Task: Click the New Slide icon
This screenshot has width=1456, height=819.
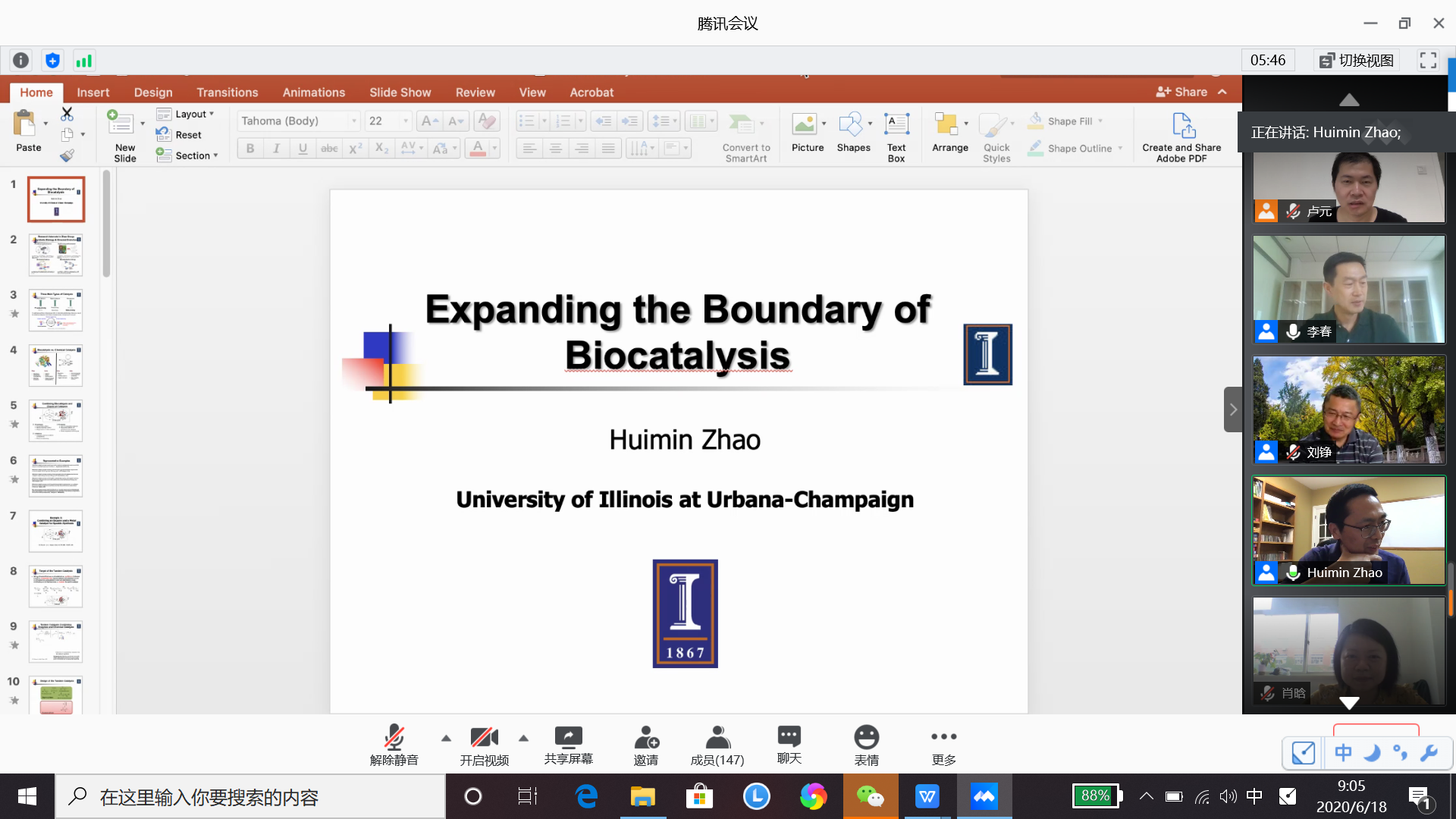Action: (121, 123)
